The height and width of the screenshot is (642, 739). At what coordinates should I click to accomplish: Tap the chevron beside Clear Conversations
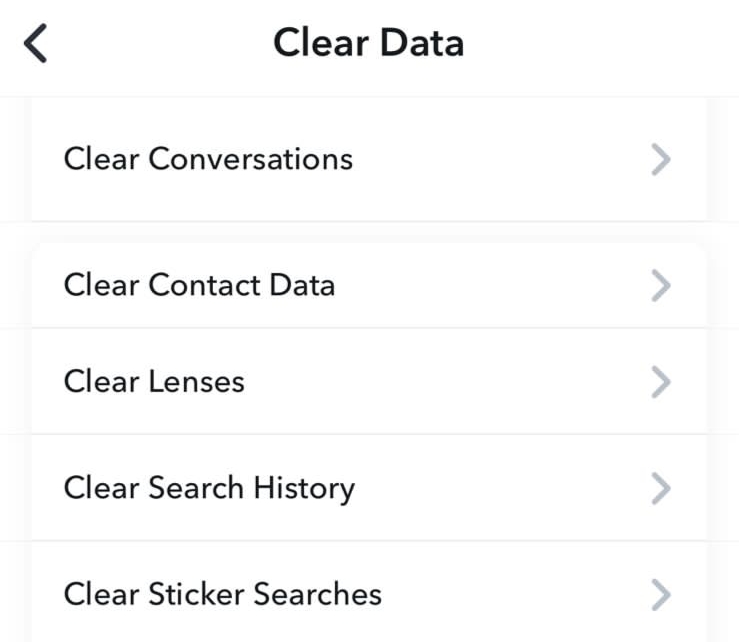(x=661, y=159)
